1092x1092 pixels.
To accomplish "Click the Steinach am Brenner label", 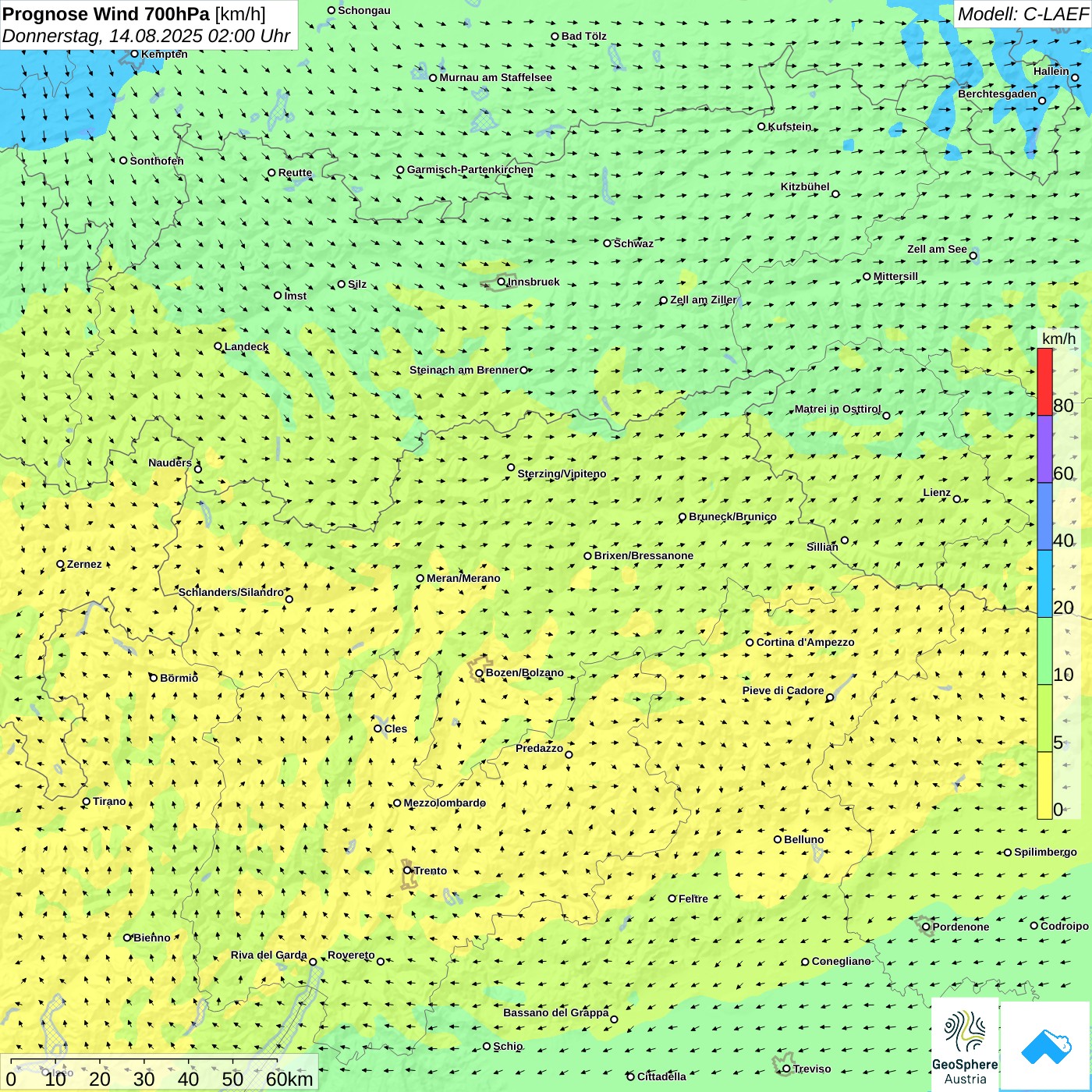I will (x=463, y=370).
